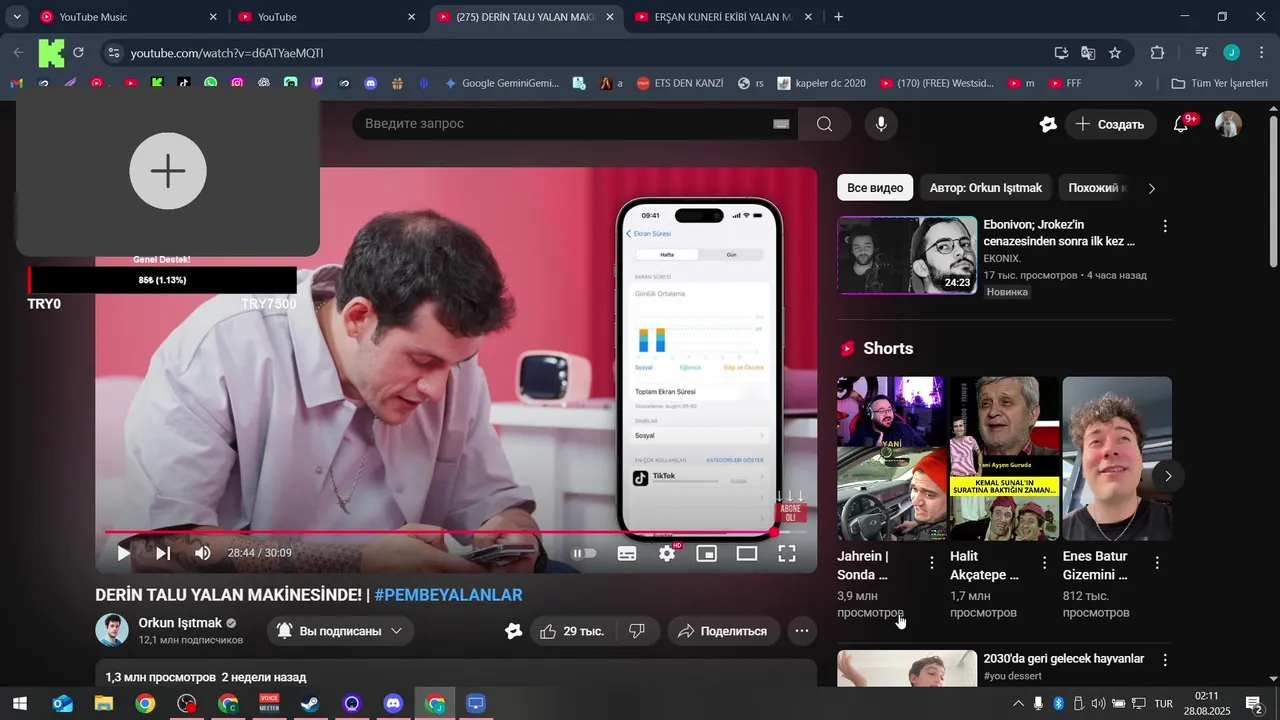Like the video with thumbs up
The height and width of the screenshot is (720, 1280).
(571, 631)
